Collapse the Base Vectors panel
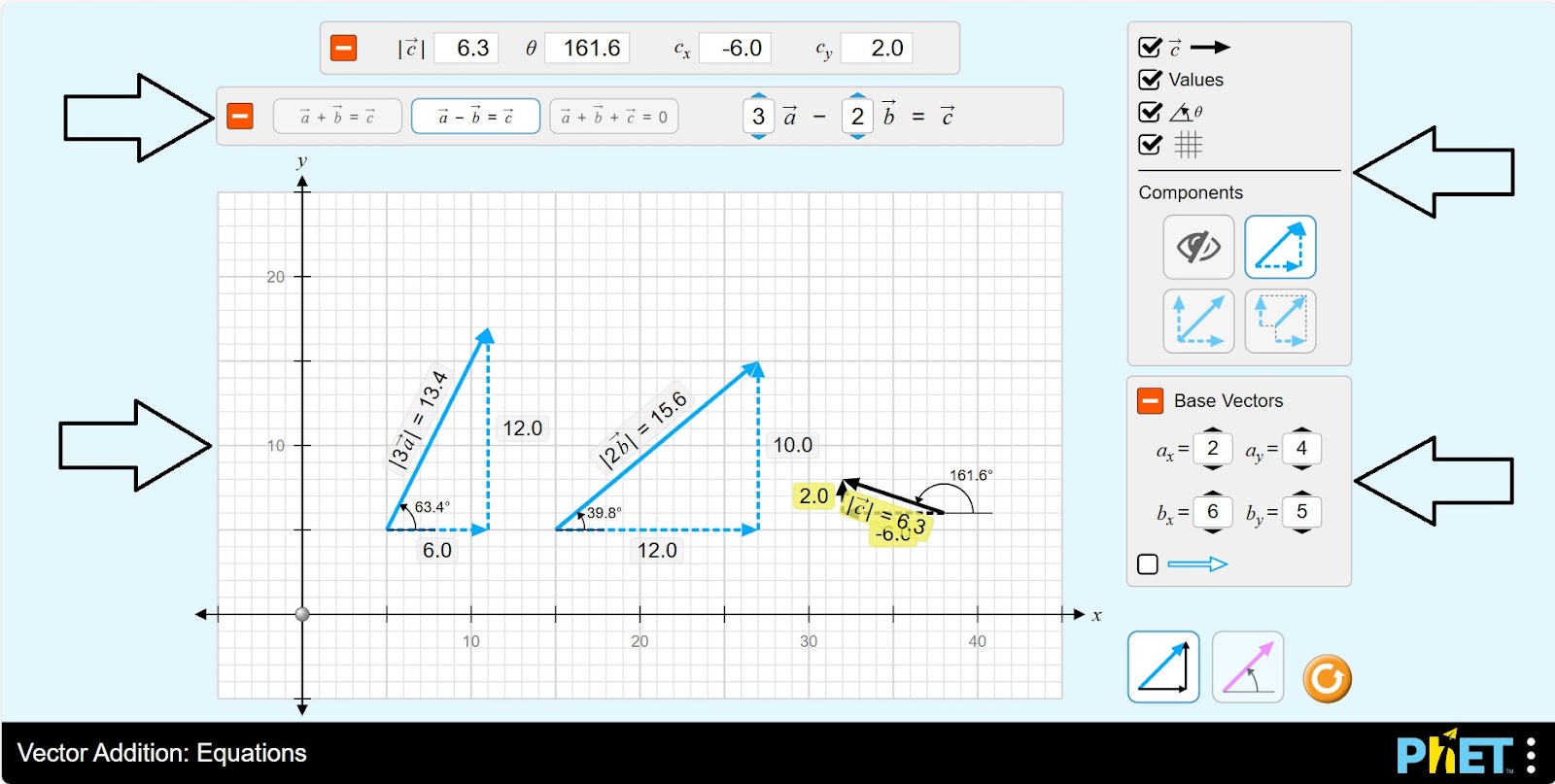This screenshot has width=1555, height=784. point(1150,400)
